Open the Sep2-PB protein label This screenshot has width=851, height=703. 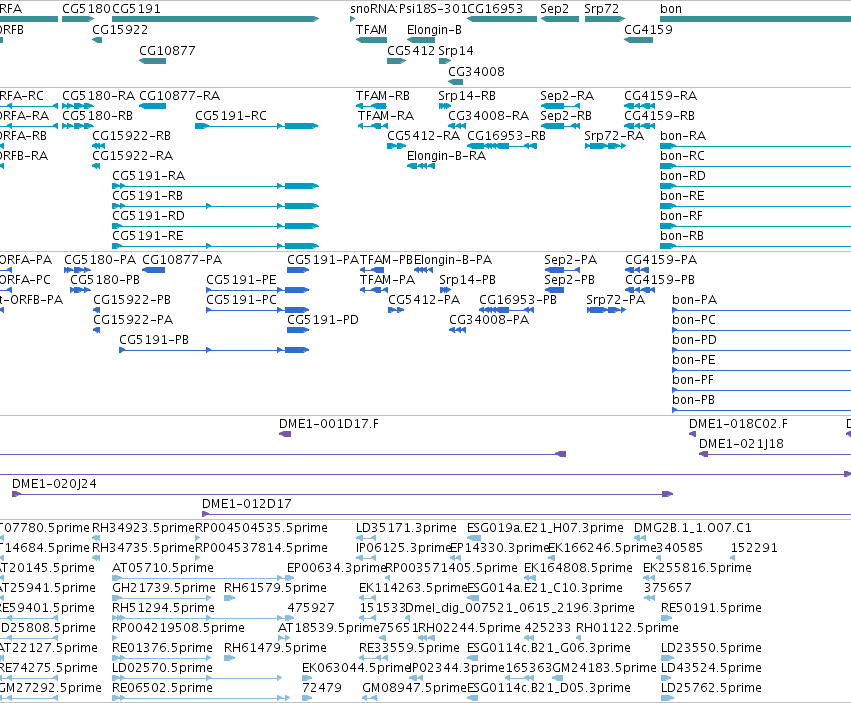coord(569,280)
